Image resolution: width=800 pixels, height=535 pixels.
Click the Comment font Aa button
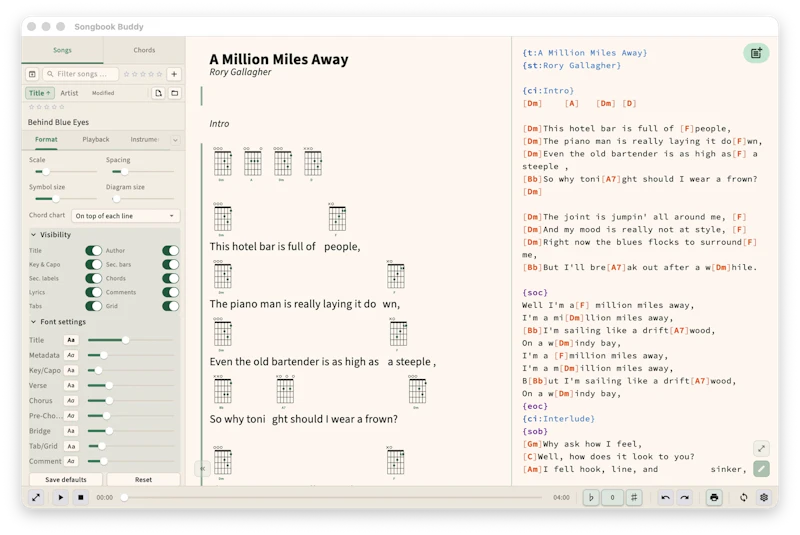(71, 461)
